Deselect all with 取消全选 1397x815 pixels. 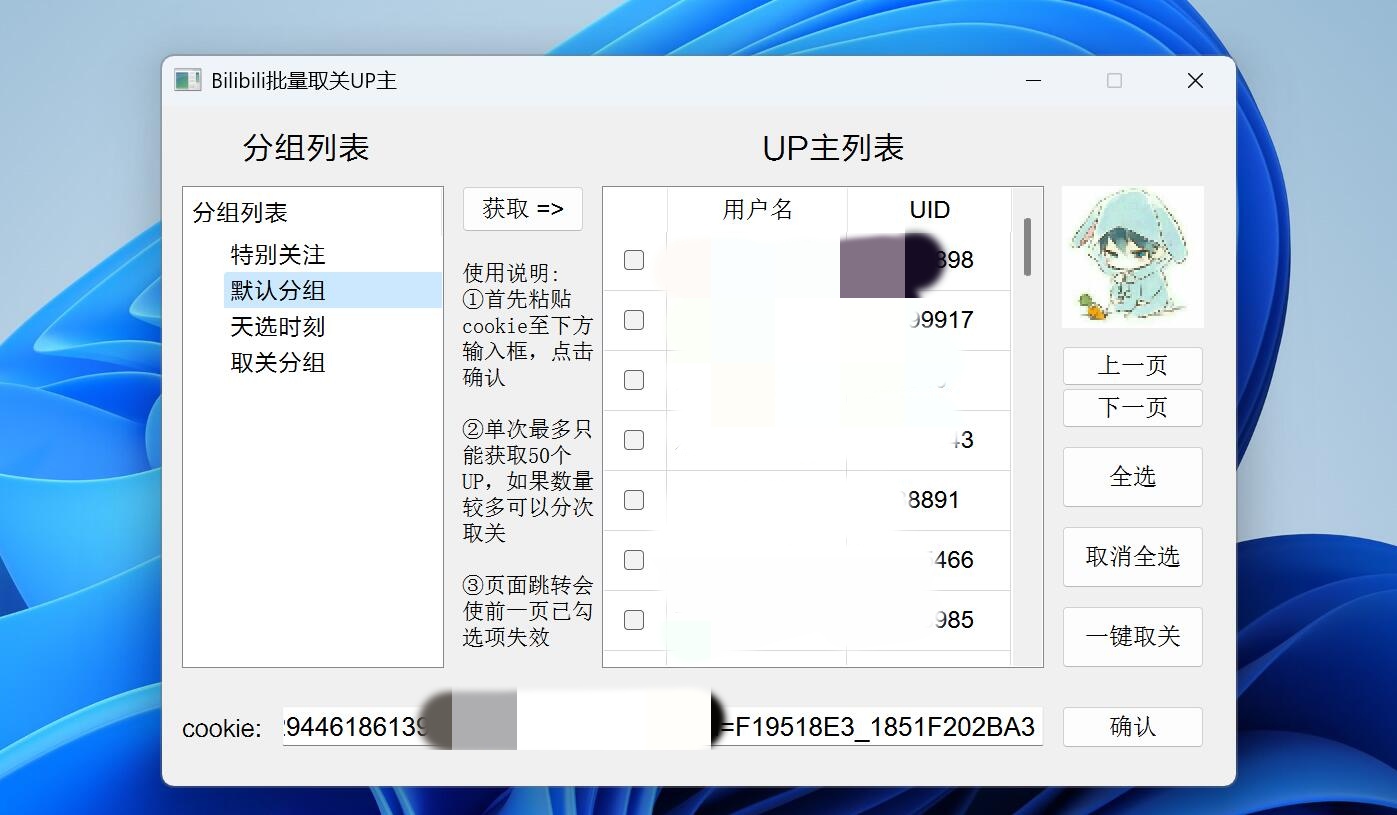(x=1132, y=557)
